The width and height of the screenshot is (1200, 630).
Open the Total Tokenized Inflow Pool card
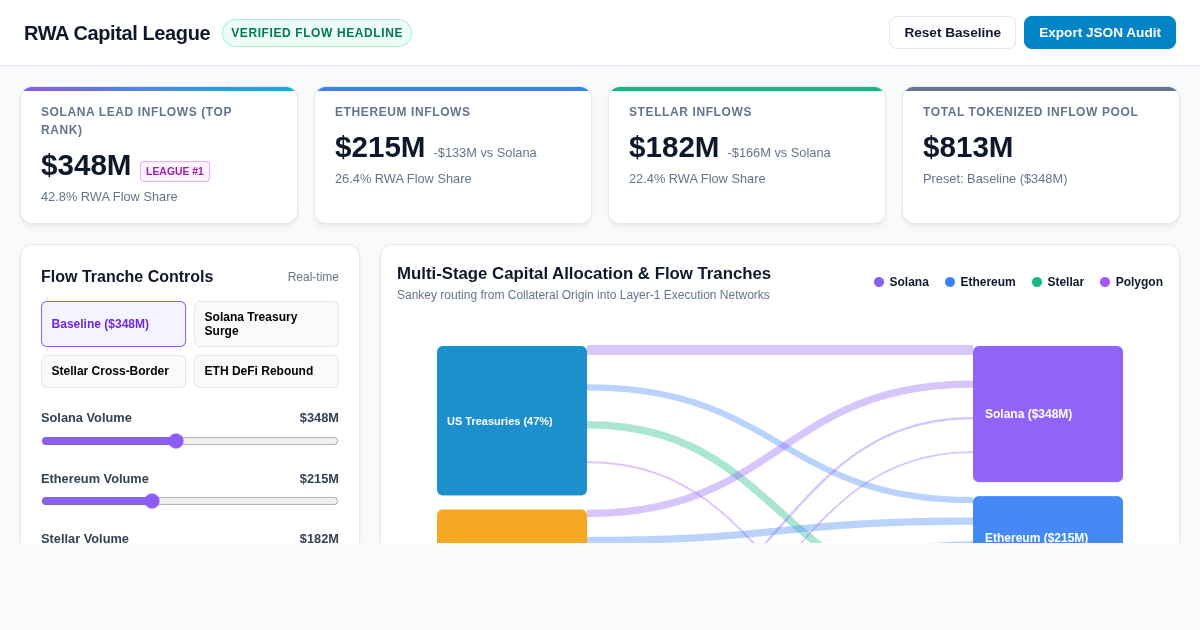click(1041, 155)
